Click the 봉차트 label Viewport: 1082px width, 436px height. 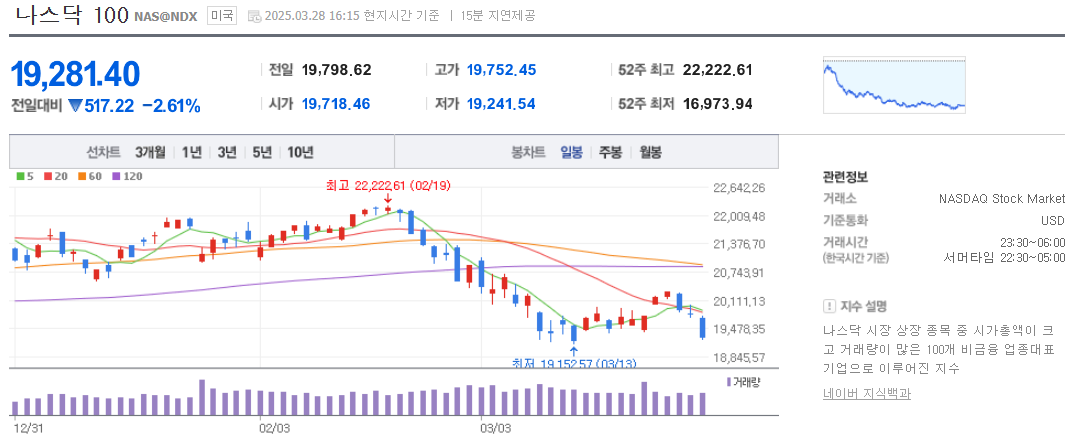click(x=528, y=152)
